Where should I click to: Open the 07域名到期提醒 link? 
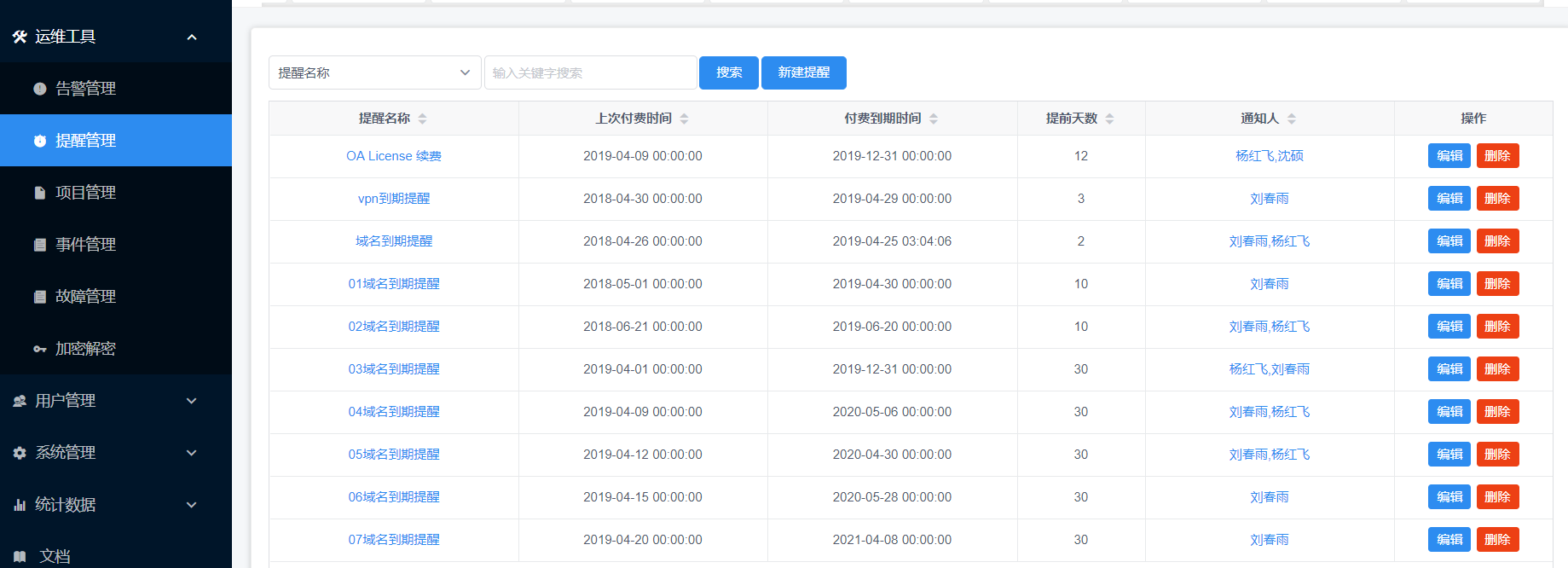tap(394, 540)
